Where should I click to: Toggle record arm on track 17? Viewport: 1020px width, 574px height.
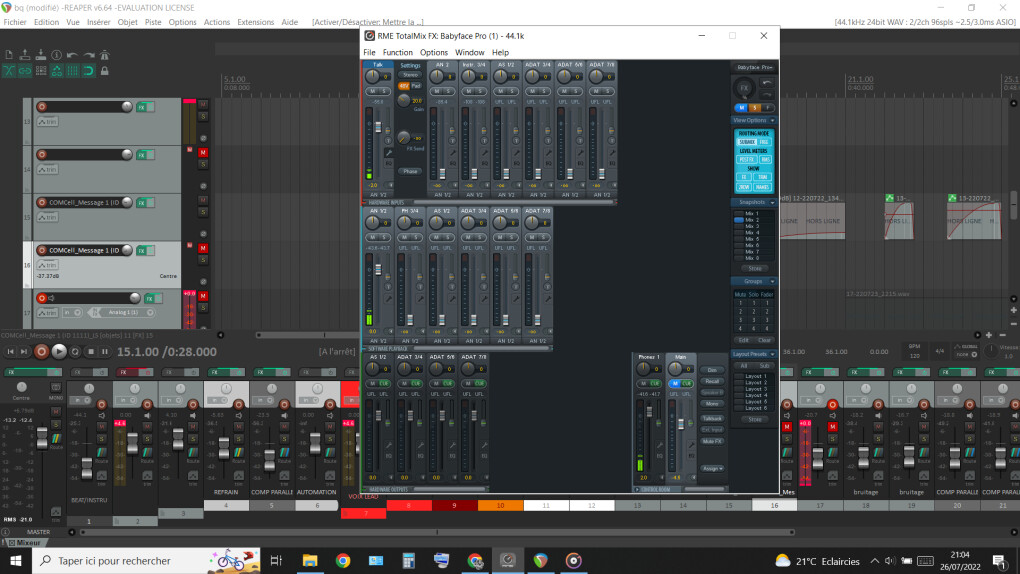coord(42,298)
